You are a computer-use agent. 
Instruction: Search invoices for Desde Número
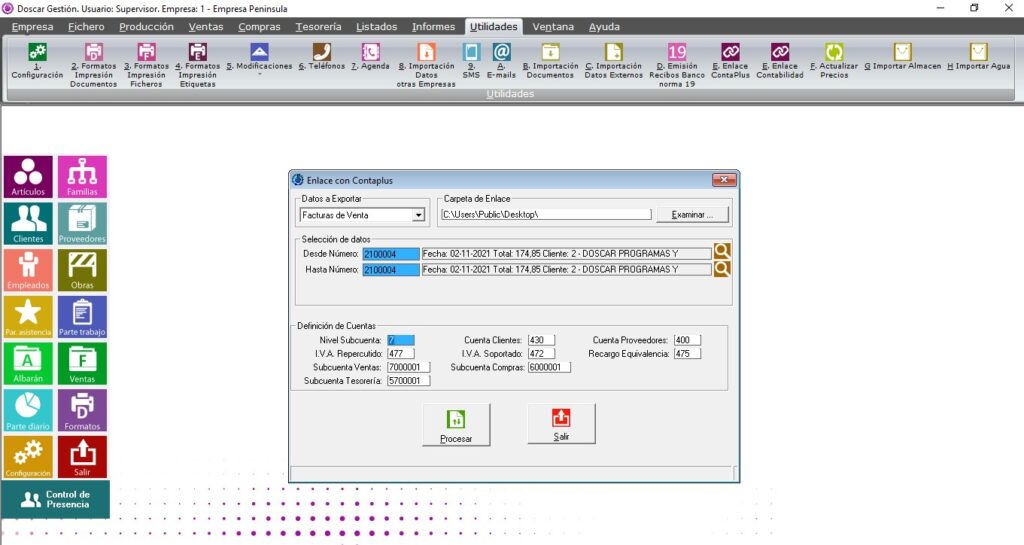click(x=722, y=253)
